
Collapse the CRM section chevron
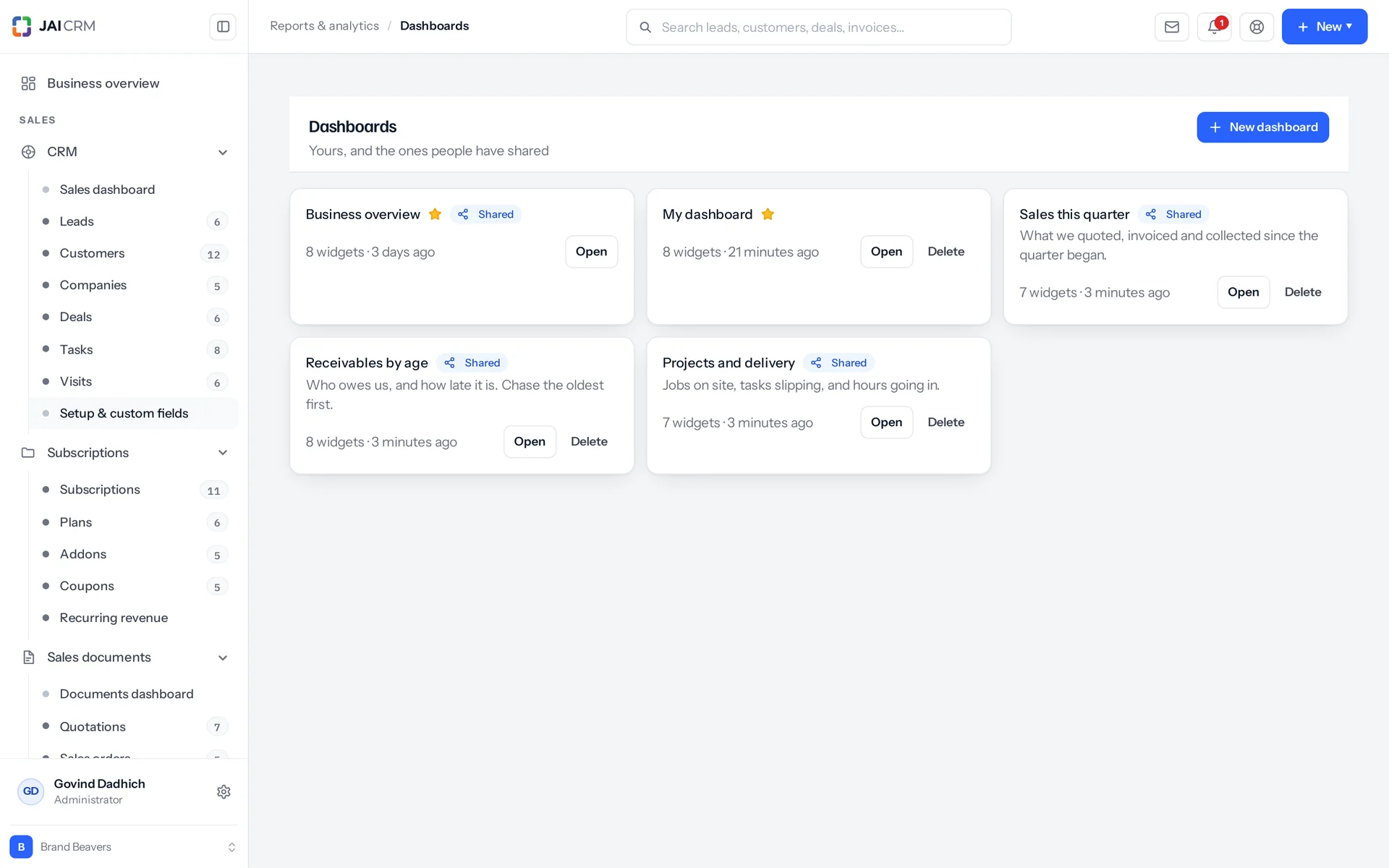point(223,152)
